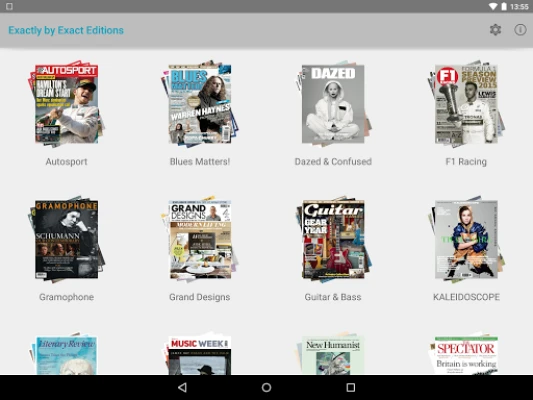Click the Exactly by Exact Editions title

point(66,30)
